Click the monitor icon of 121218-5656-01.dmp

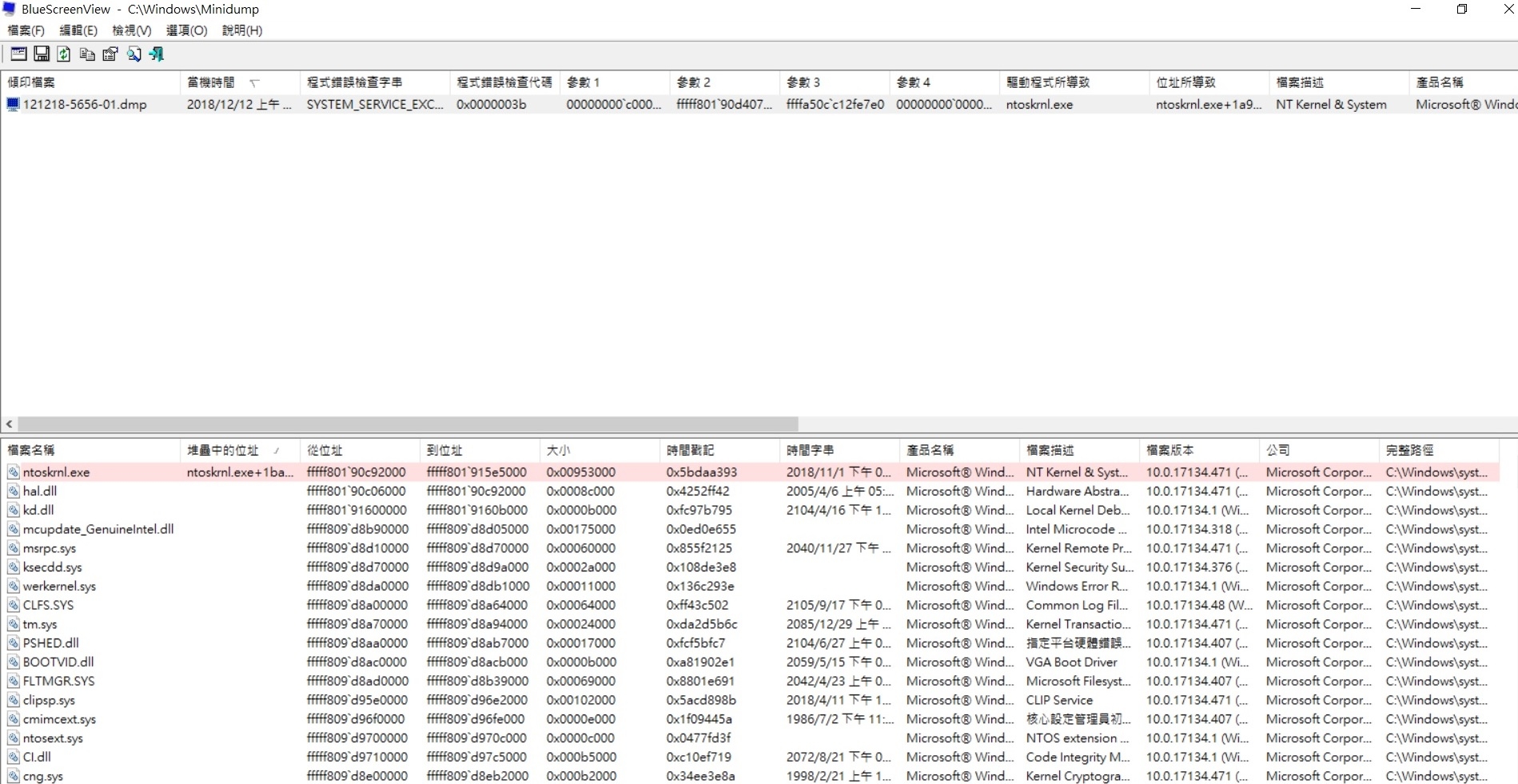point(13,104)
